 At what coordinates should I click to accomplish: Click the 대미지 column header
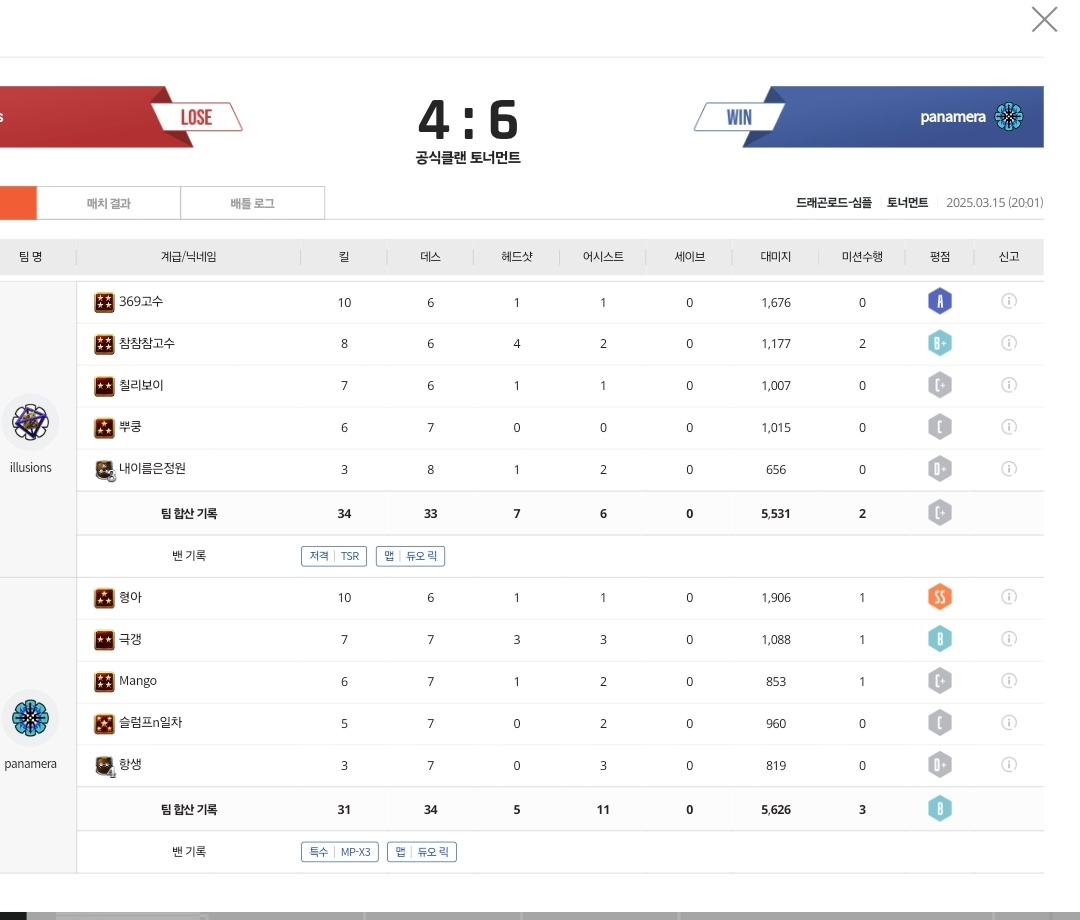[x=775, y=257]
